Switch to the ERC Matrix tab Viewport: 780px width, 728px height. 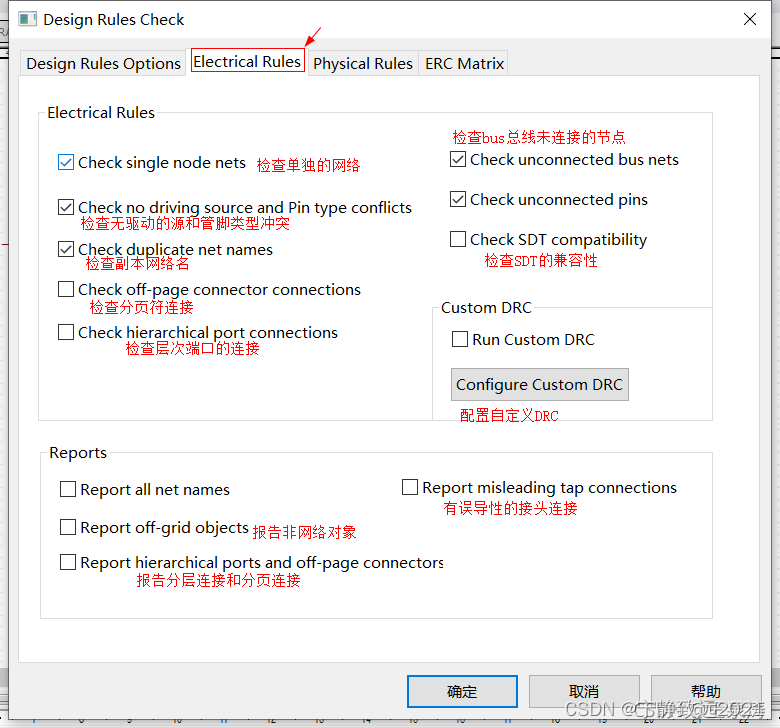[464, 63]
